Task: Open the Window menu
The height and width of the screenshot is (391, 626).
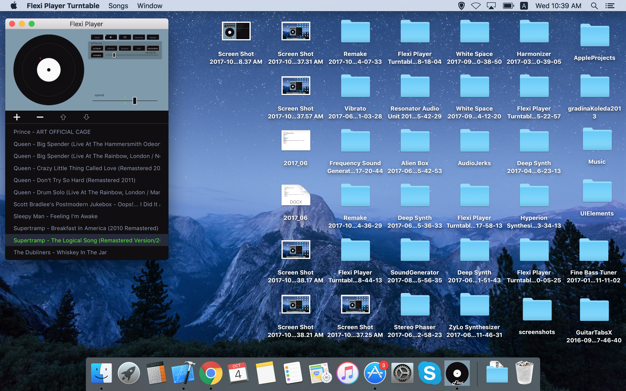Action: click(x=149, y=6)
